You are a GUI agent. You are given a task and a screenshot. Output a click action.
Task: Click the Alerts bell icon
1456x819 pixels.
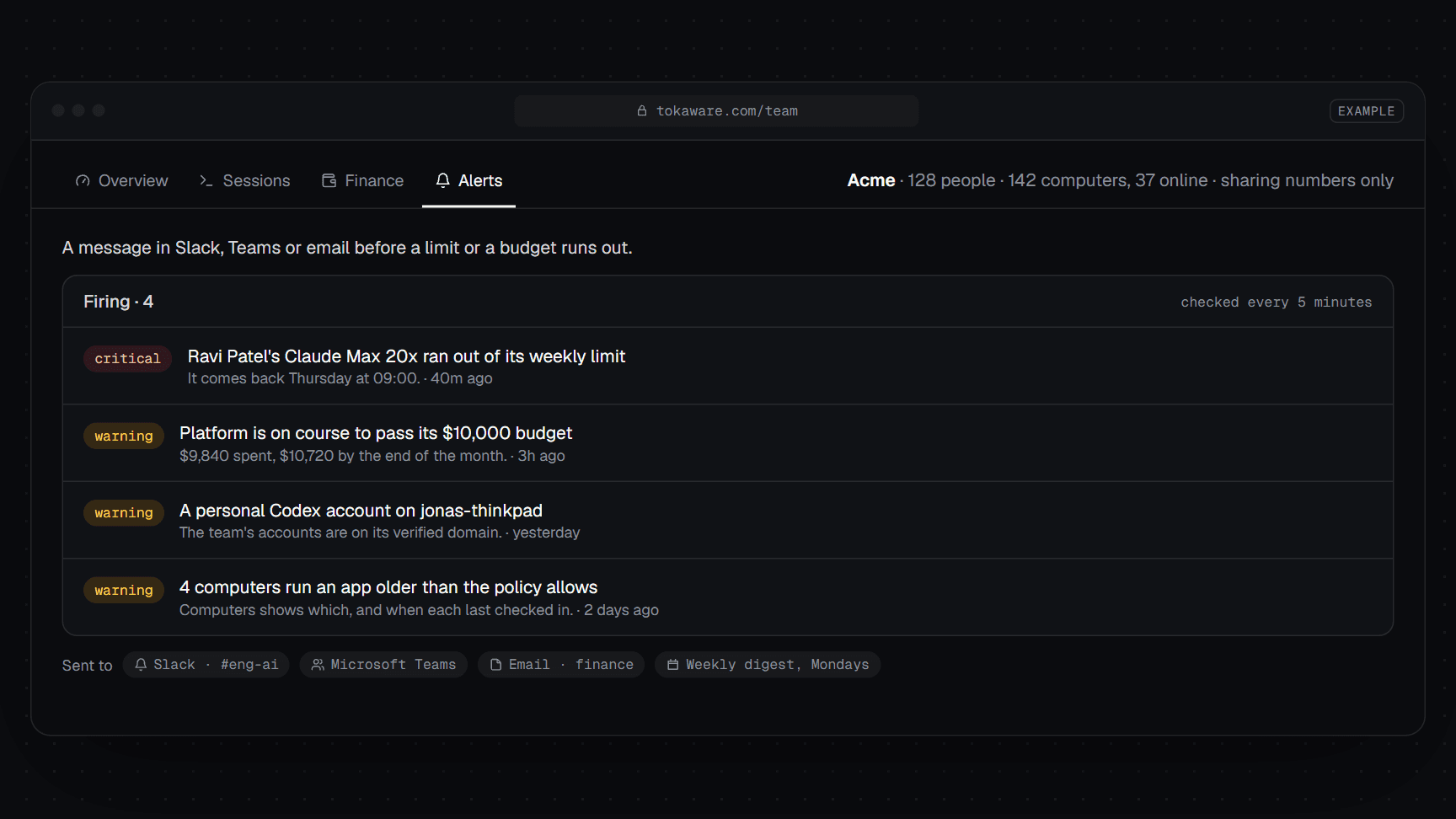pos(443,180)
